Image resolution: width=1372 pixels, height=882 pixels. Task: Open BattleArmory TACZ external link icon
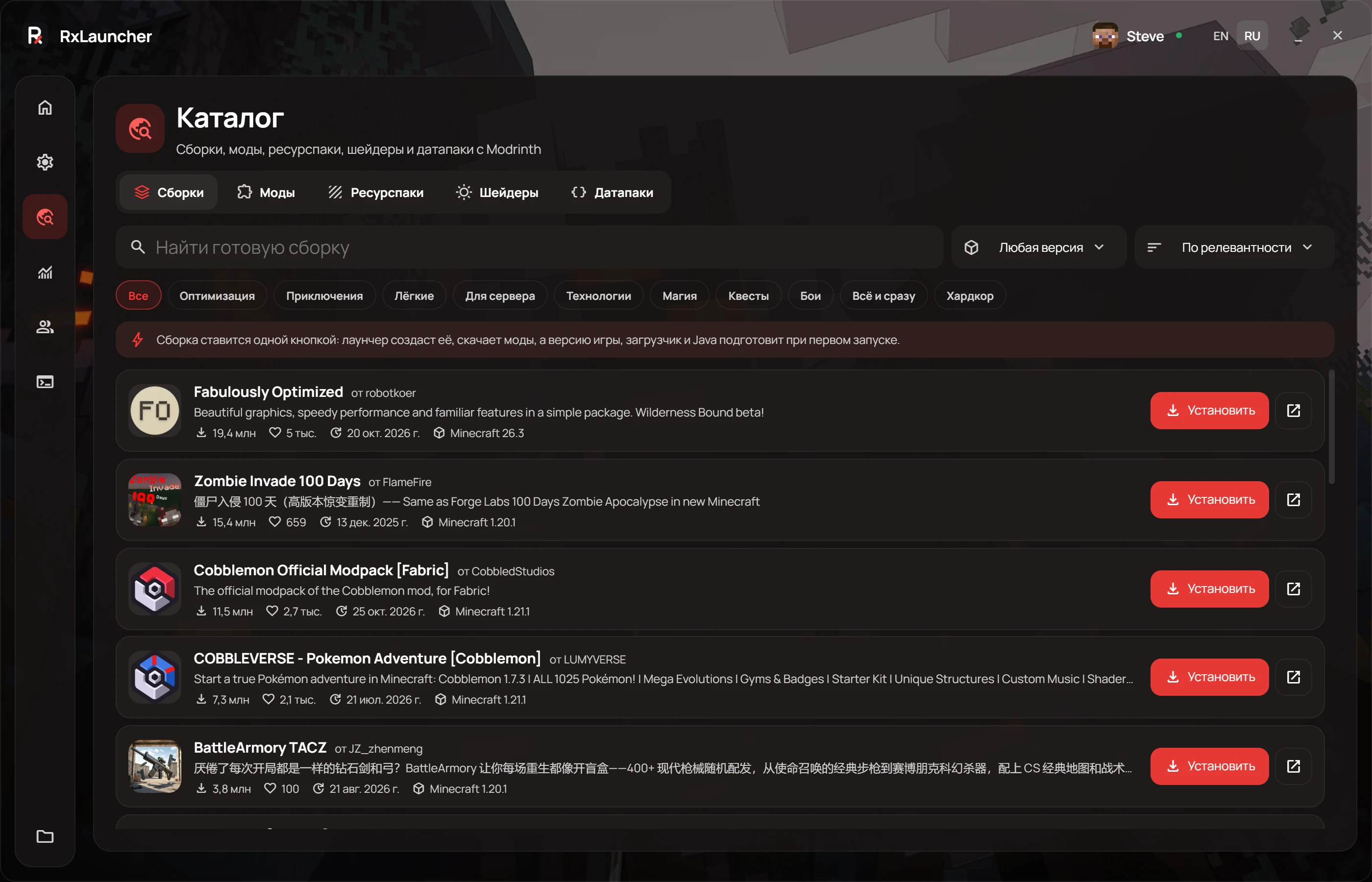(1293, 767)
